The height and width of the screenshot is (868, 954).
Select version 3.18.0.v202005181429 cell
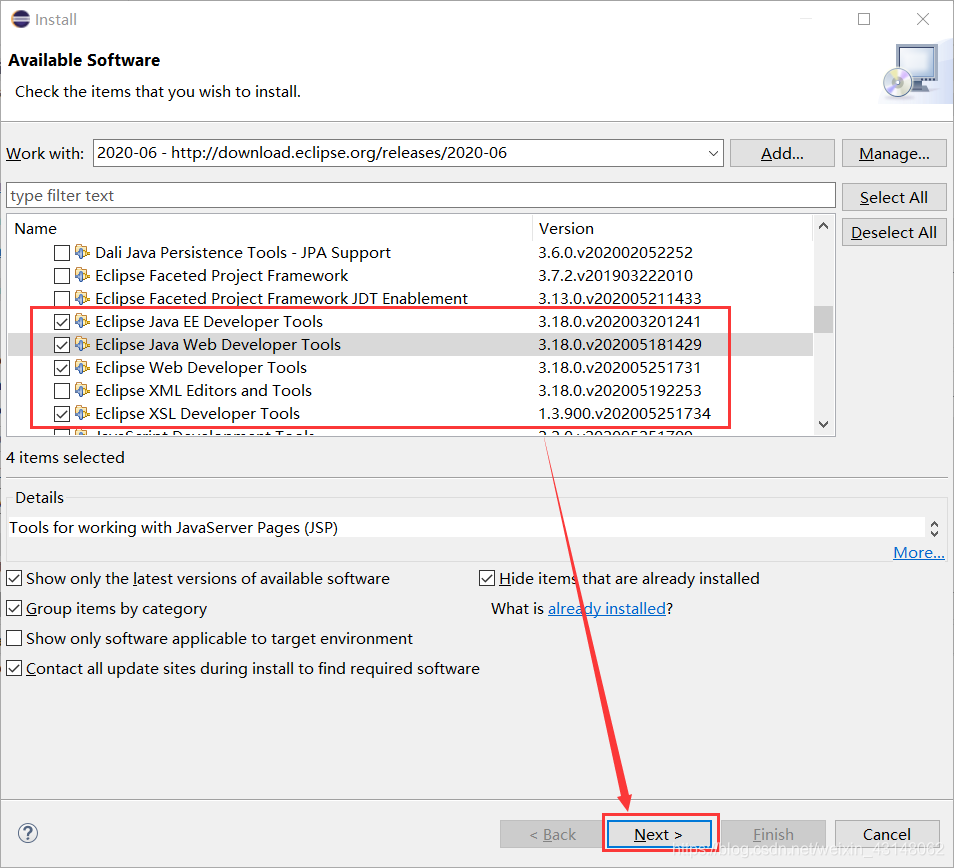620,344
